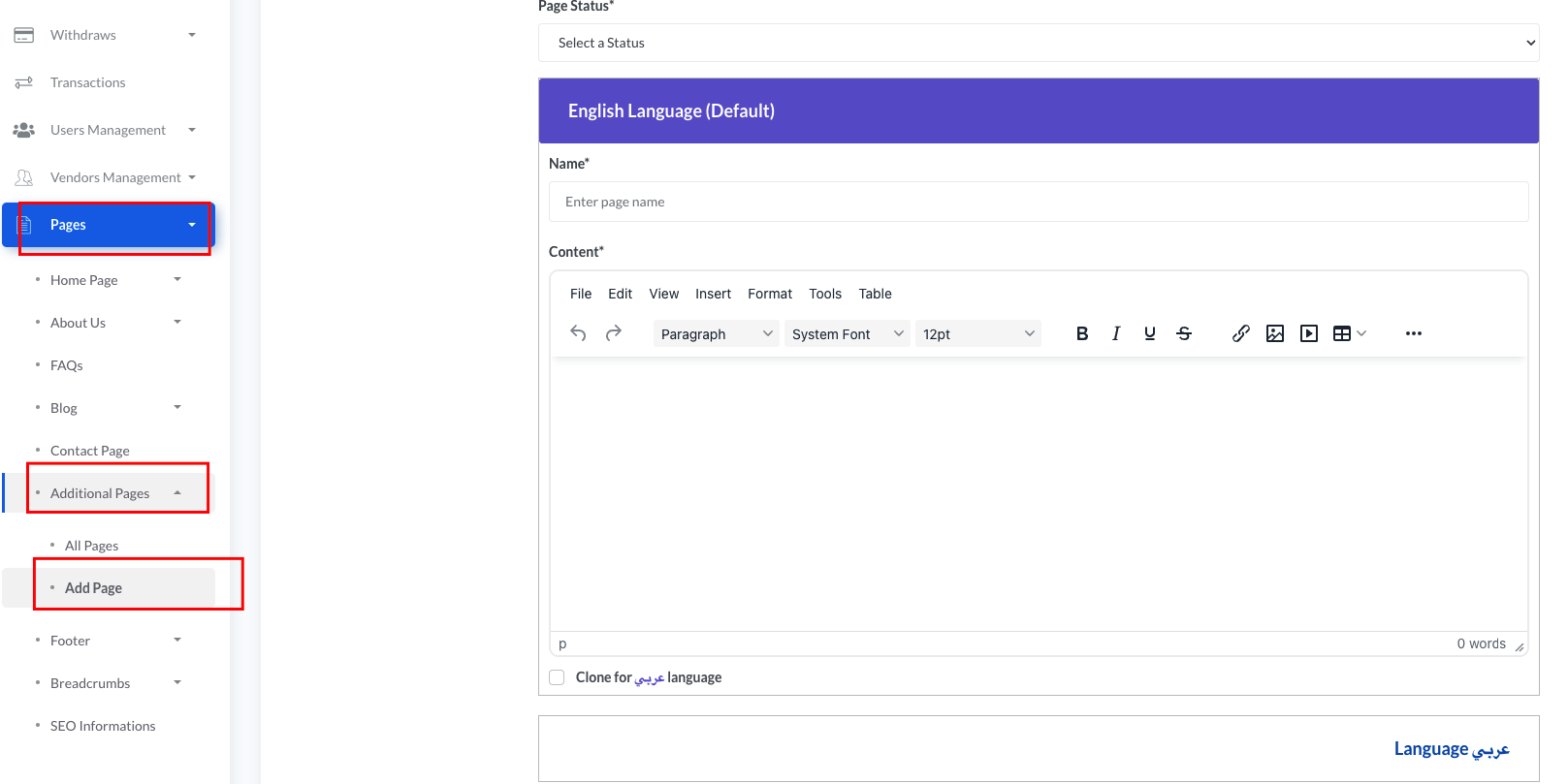Screen dimensions: 1568x784
Task: Open the 12pt font size dropdown
Action: 977,334
